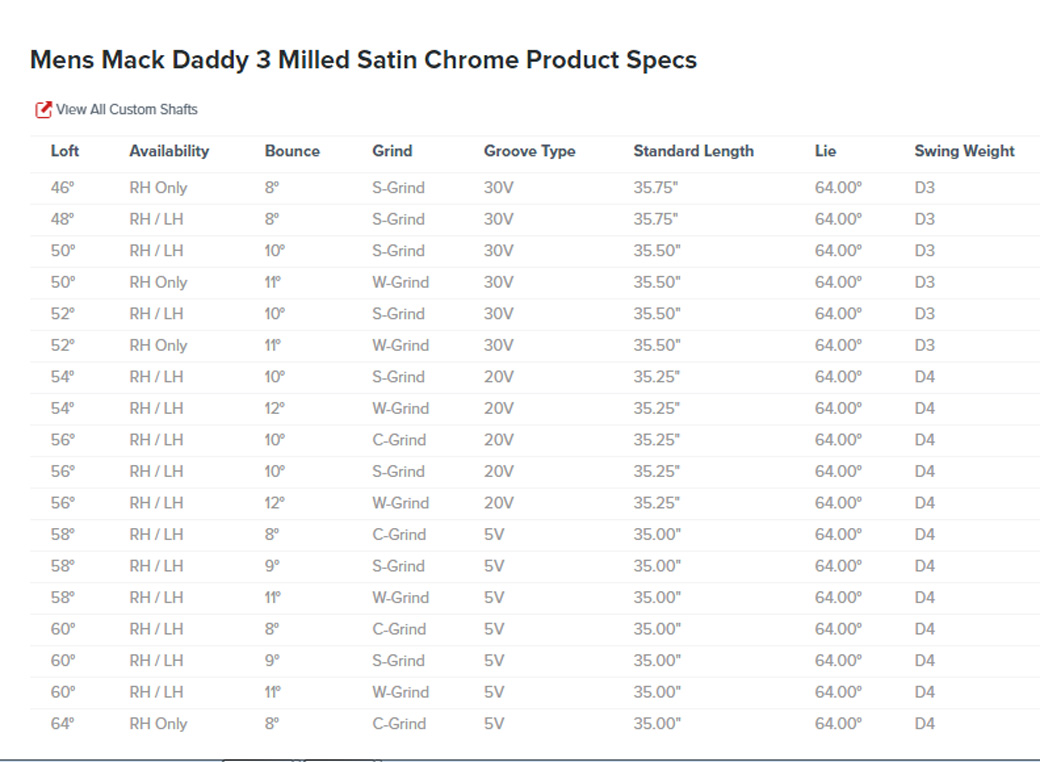Click the Loft column header
Viewport: 1040px width, 762px height.
(x=64, y=151)
